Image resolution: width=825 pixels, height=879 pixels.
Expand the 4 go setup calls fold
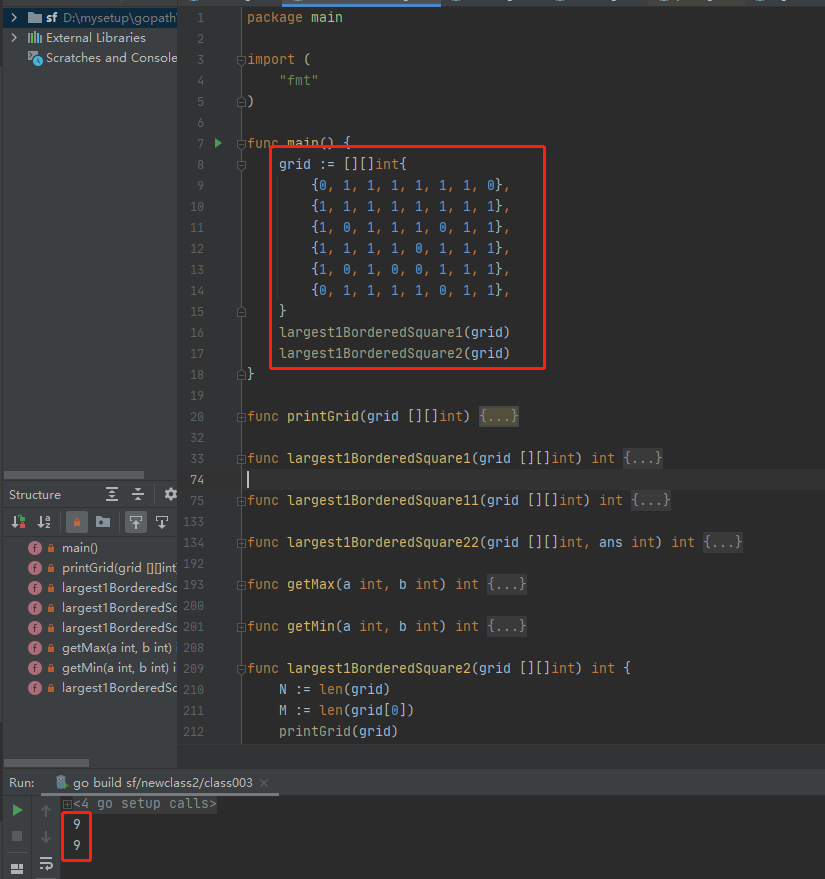(67, 804)
